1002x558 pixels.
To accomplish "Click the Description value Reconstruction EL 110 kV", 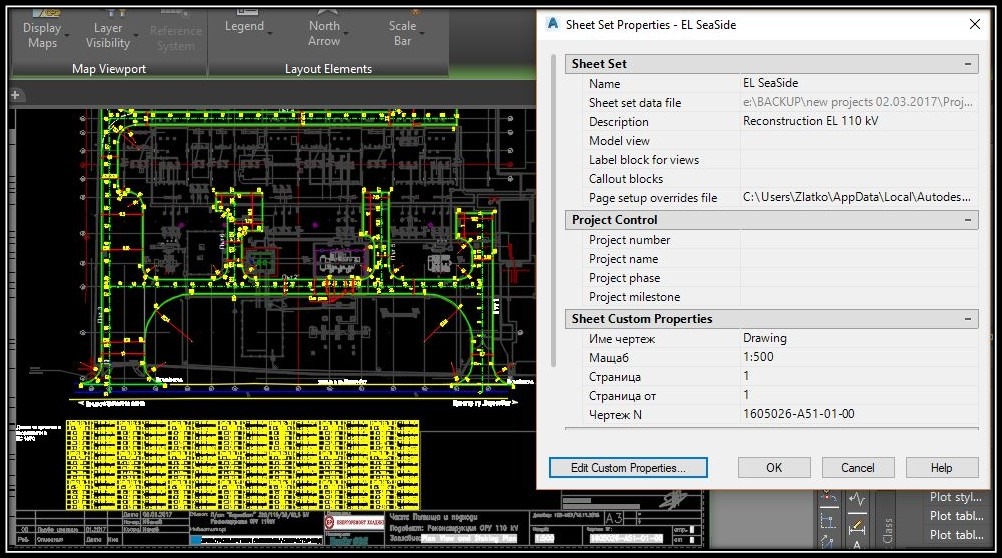I will 810,121.
